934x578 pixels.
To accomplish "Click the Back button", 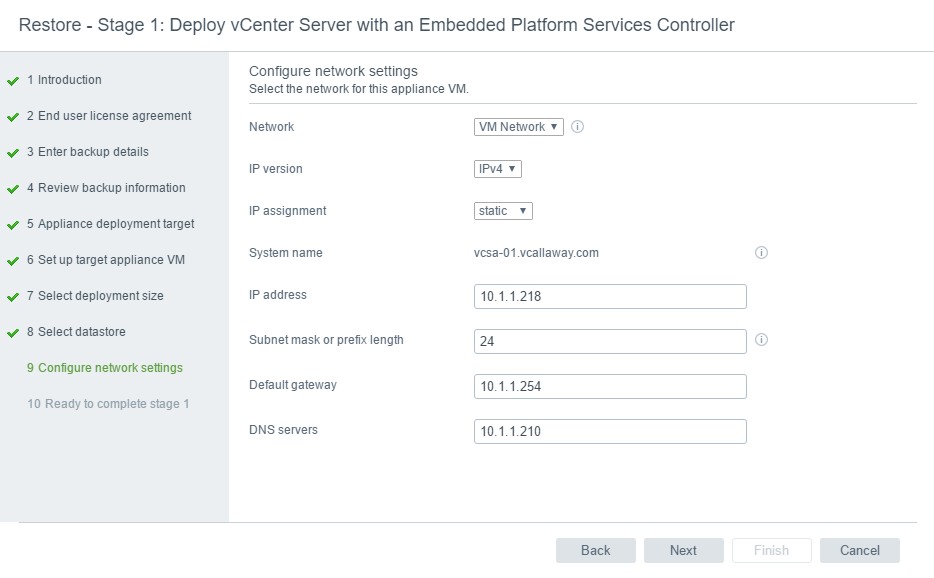I will click(596, 551).
